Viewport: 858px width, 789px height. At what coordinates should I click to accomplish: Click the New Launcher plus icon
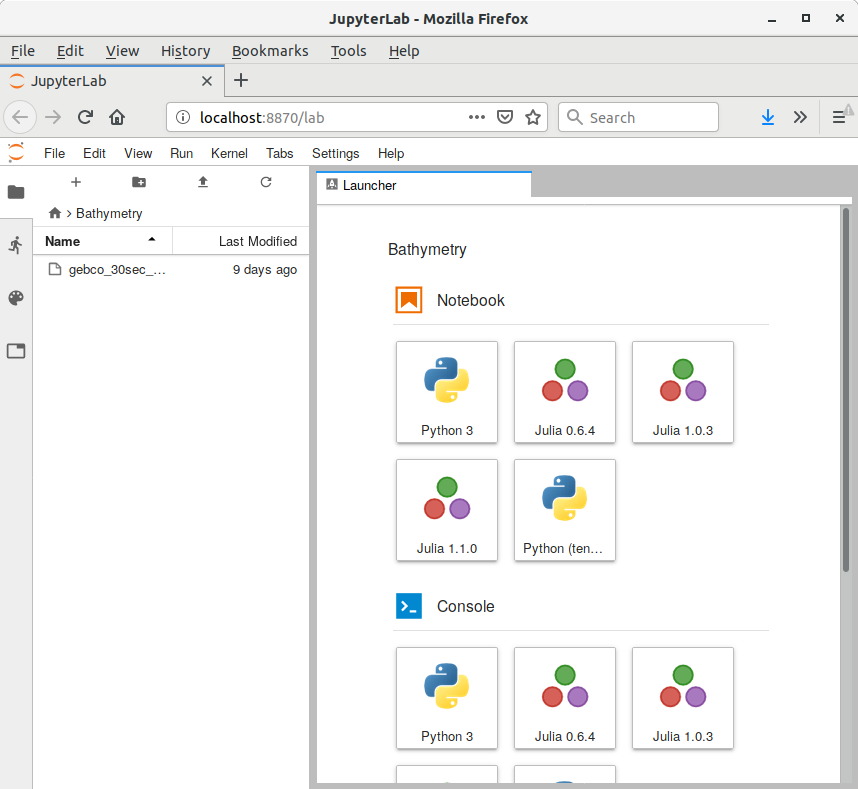tap(75, 182)
